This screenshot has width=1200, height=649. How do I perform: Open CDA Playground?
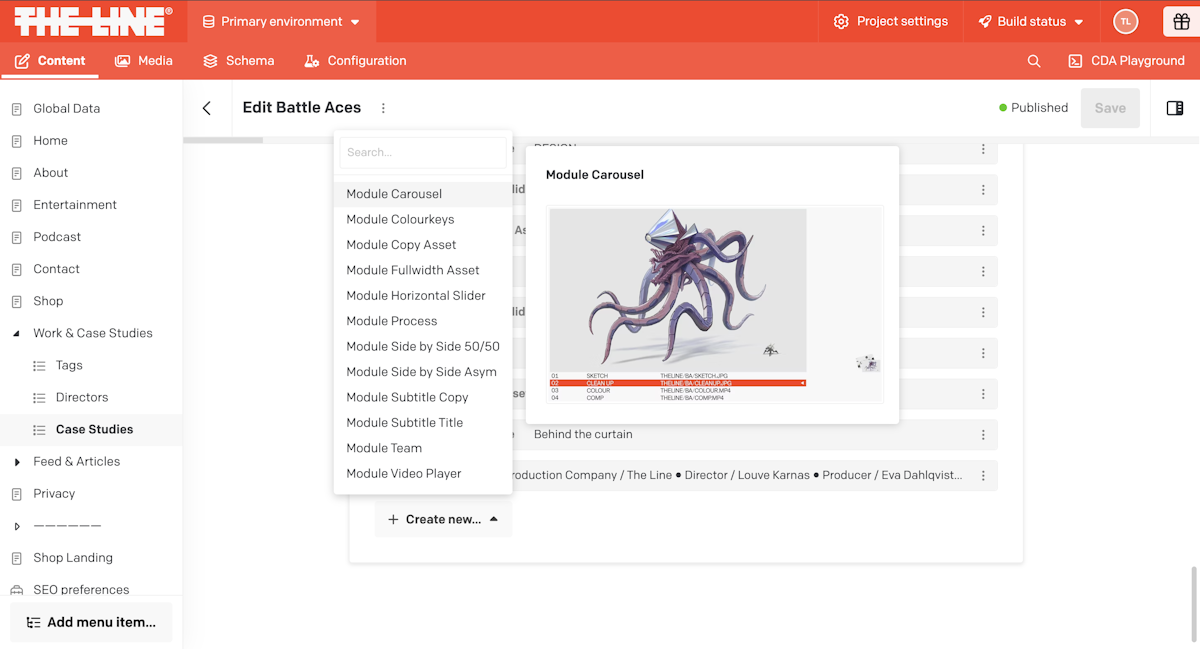(x=1126, y=61)
